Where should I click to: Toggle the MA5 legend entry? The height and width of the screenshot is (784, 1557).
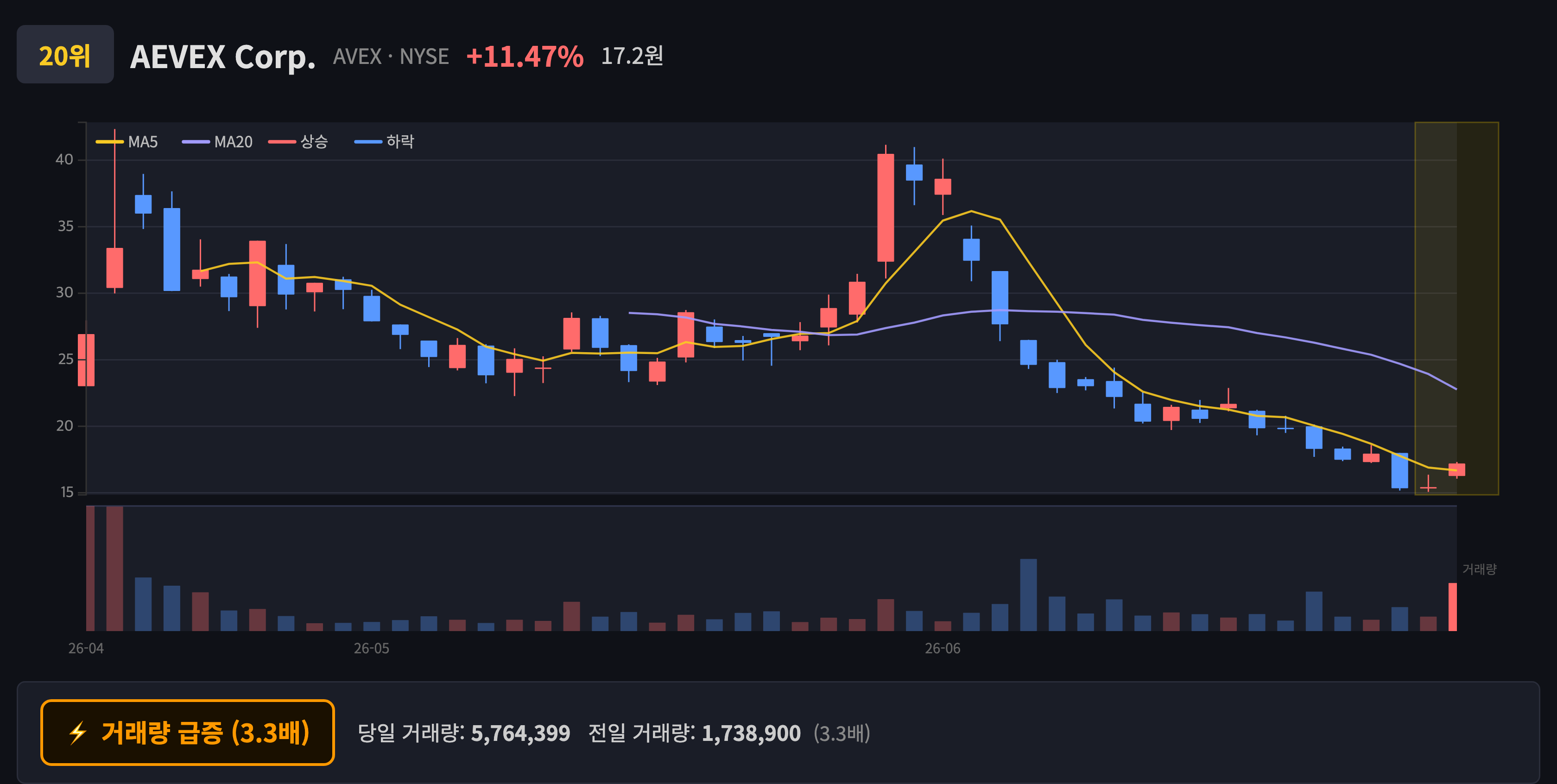pyautogui.click(x=127, y=142)
